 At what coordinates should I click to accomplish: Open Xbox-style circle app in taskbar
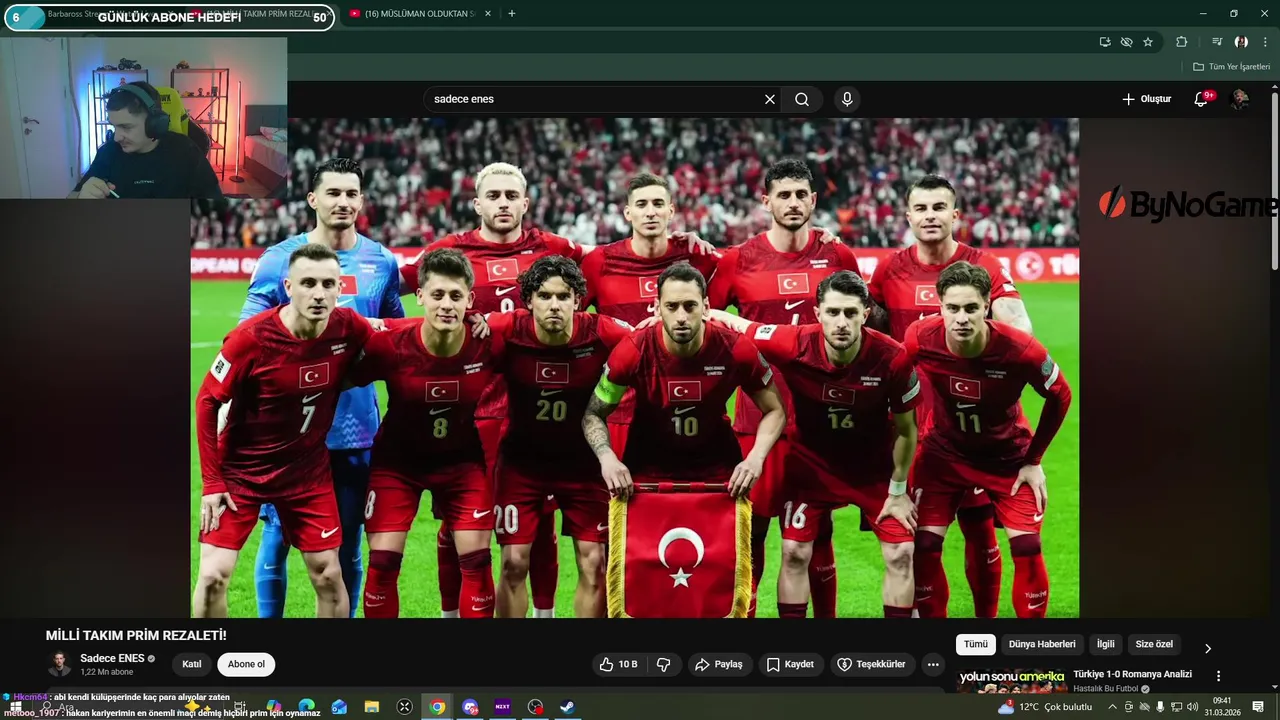coord(404,707)
